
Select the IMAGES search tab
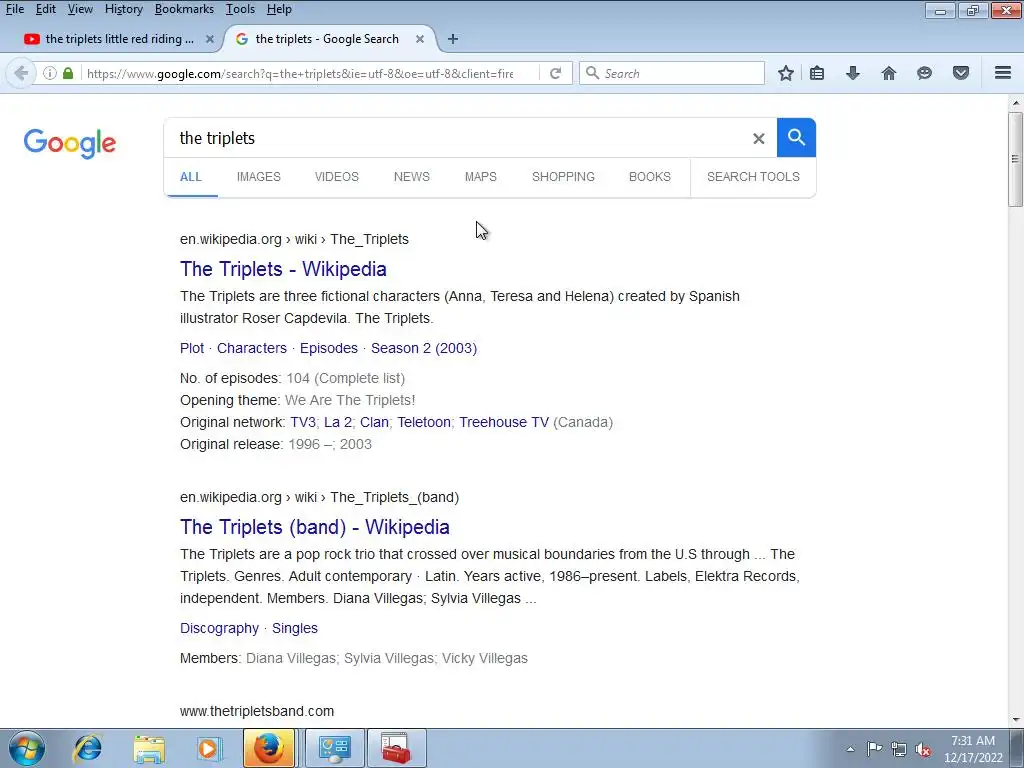(x=259, y=177)
